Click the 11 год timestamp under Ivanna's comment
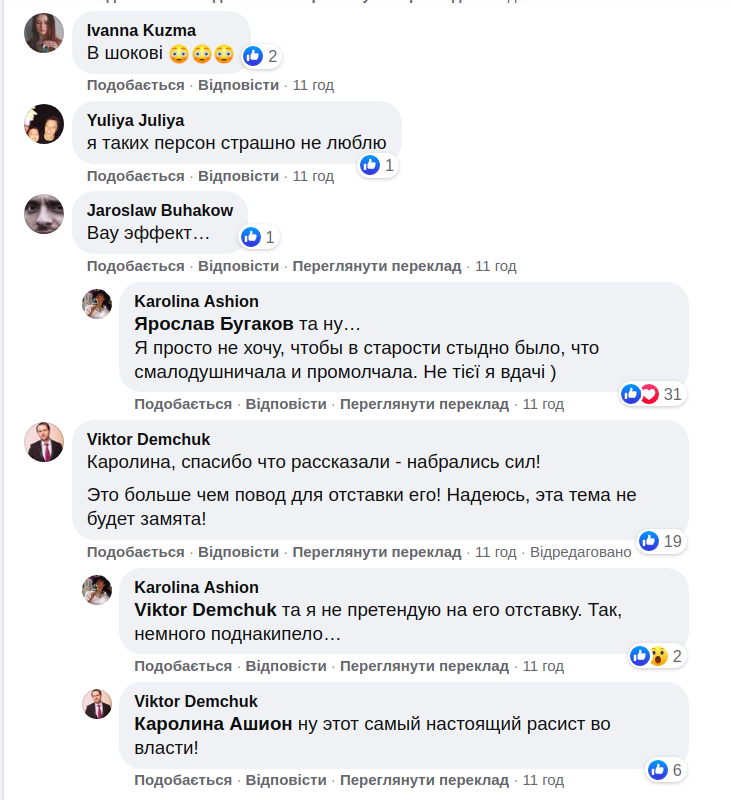731x800 pixels. (312, 85)
